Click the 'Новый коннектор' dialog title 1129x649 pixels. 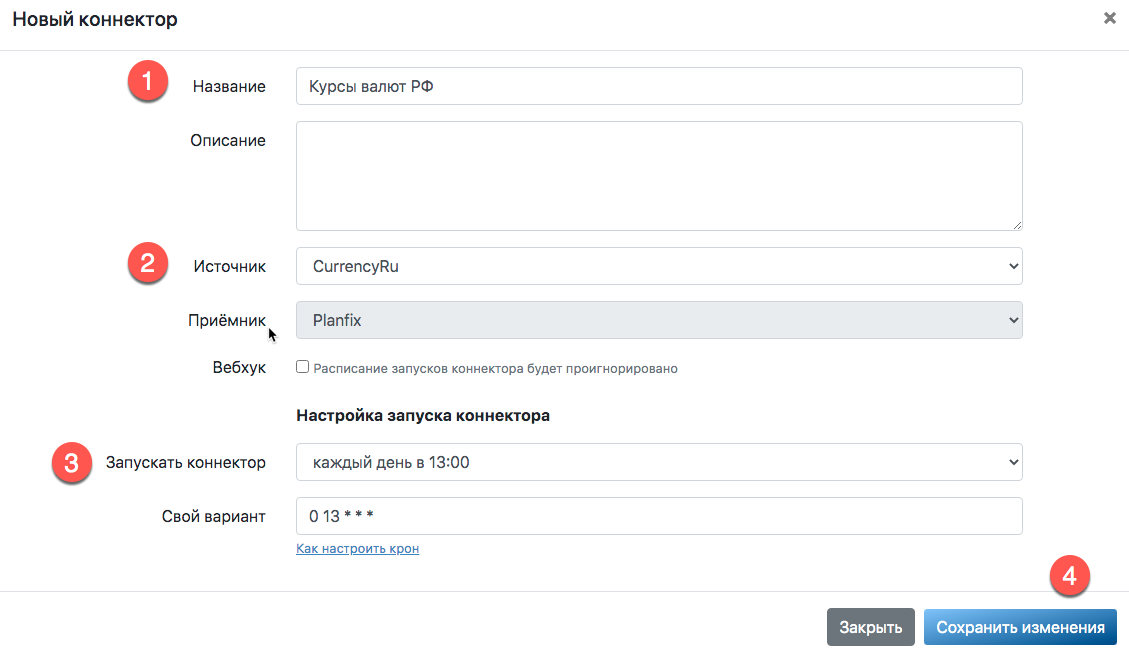(95, 19)
